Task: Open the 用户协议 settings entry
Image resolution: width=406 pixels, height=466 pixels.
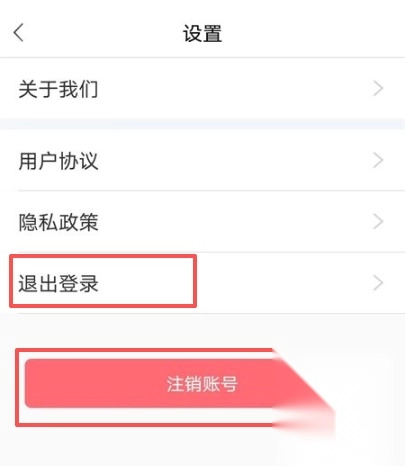Action: (x=203, y=161)
